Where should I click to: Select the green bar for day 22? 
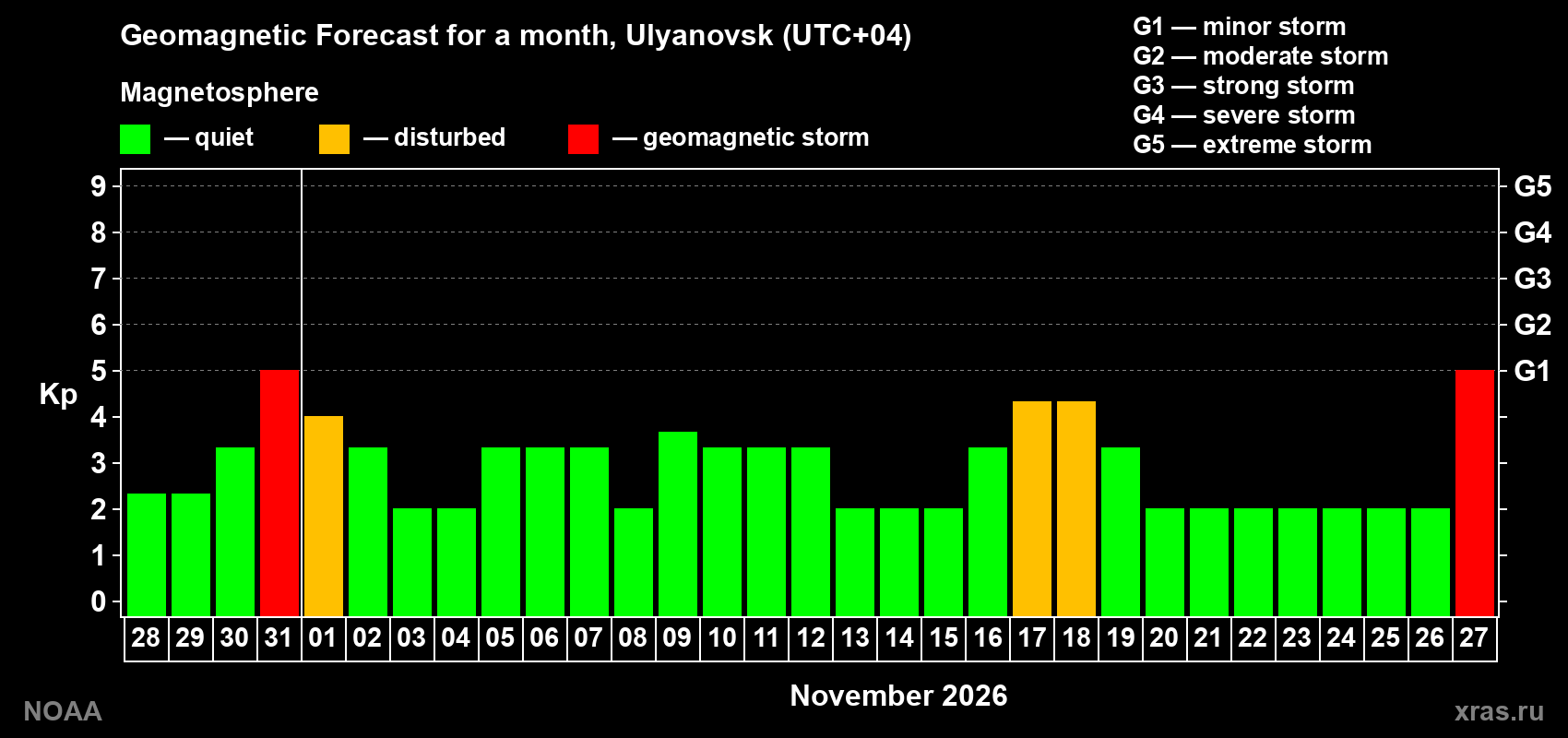[x=1253, y=563]
